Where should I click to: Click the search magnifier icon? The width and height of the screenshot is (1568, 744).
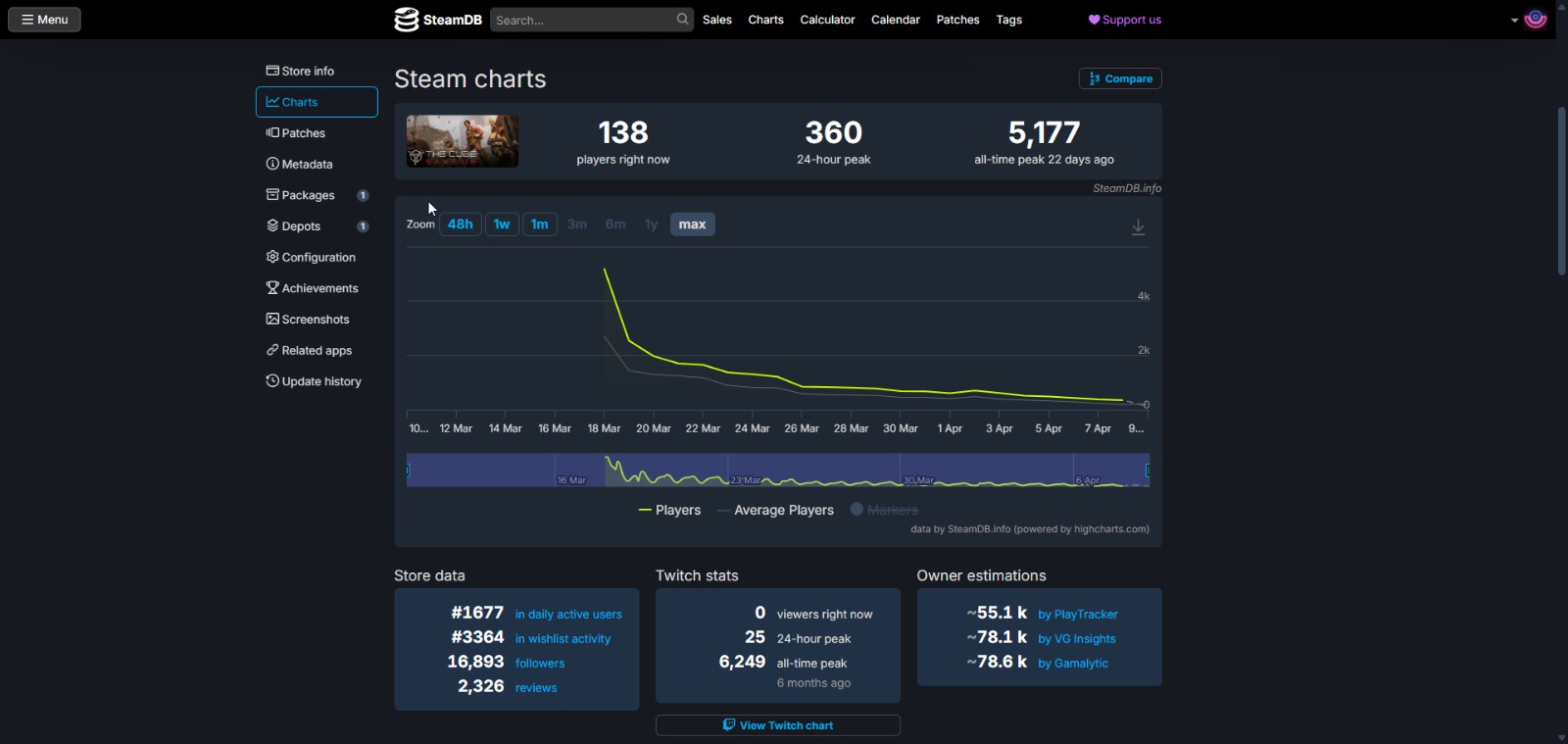click(682, 20)
